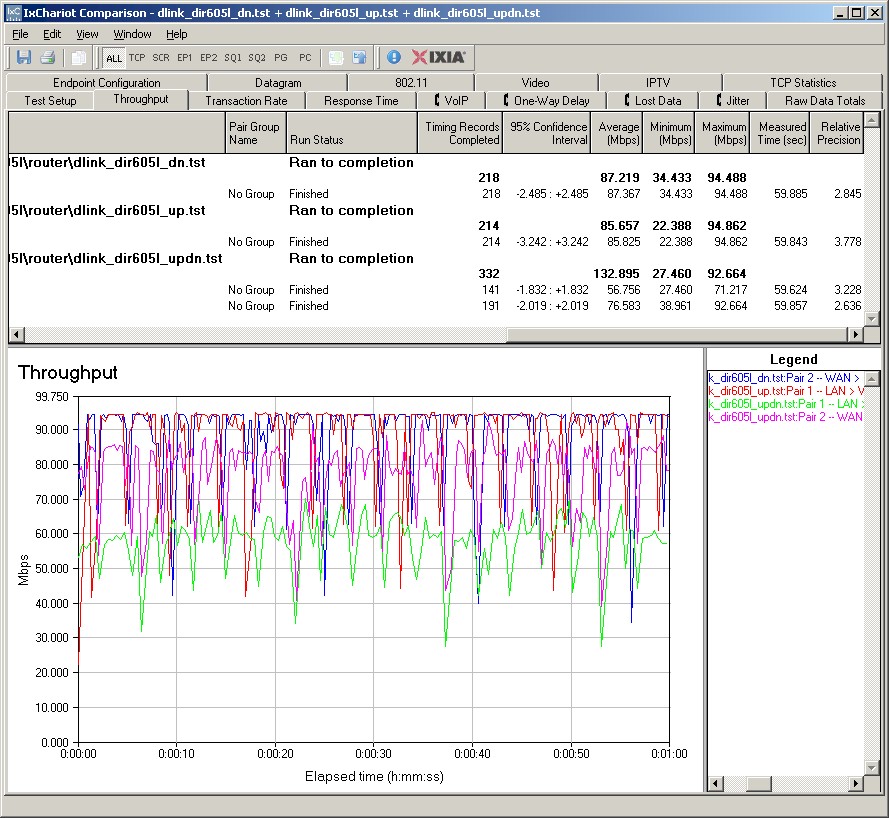Viewport: 889px width, 818px height.
Task: Click average value 132.895 cell
Action: [616, 274]
